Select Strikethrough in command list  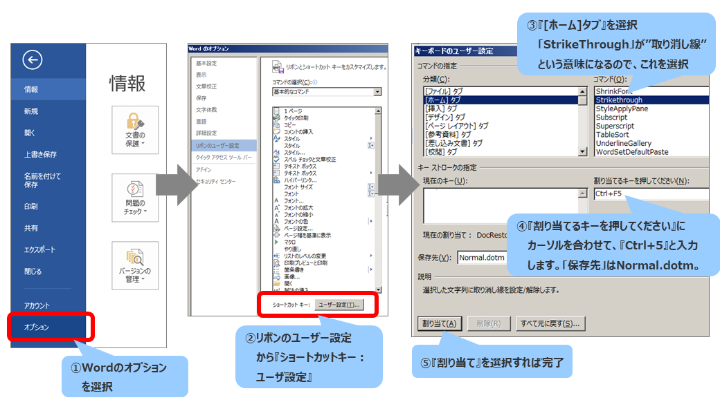pyautogui.click(x=652, y=100)
